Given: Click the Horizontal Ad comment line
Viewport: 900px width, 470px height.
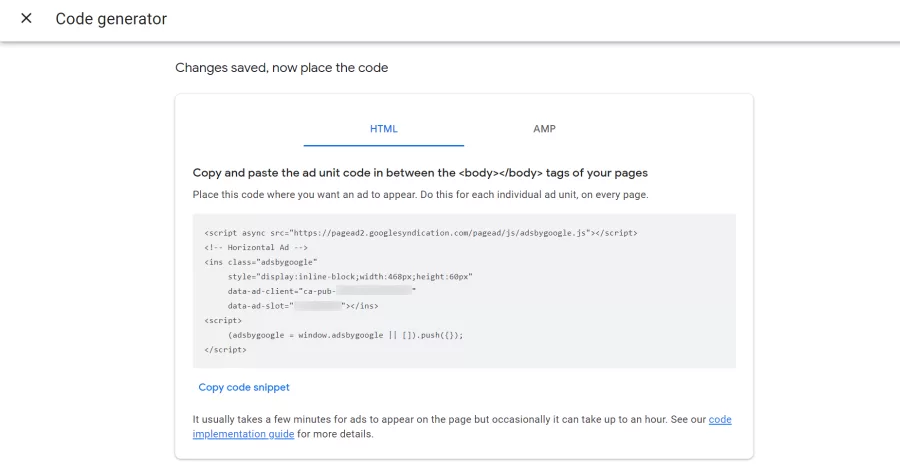Looking at the screenshot, I should point(256,247).
